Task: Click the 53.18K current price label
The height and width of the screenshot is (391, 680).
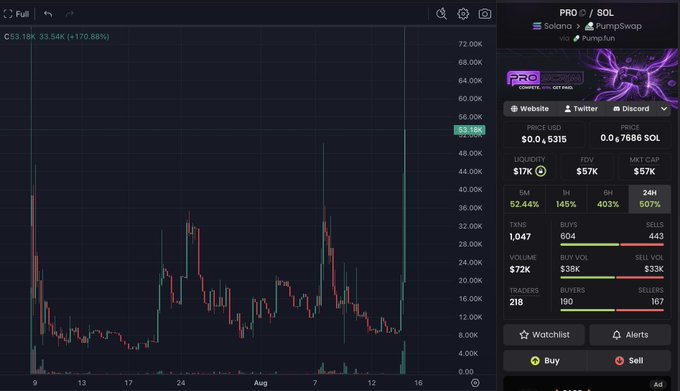Action: click(x=470, y=130)
